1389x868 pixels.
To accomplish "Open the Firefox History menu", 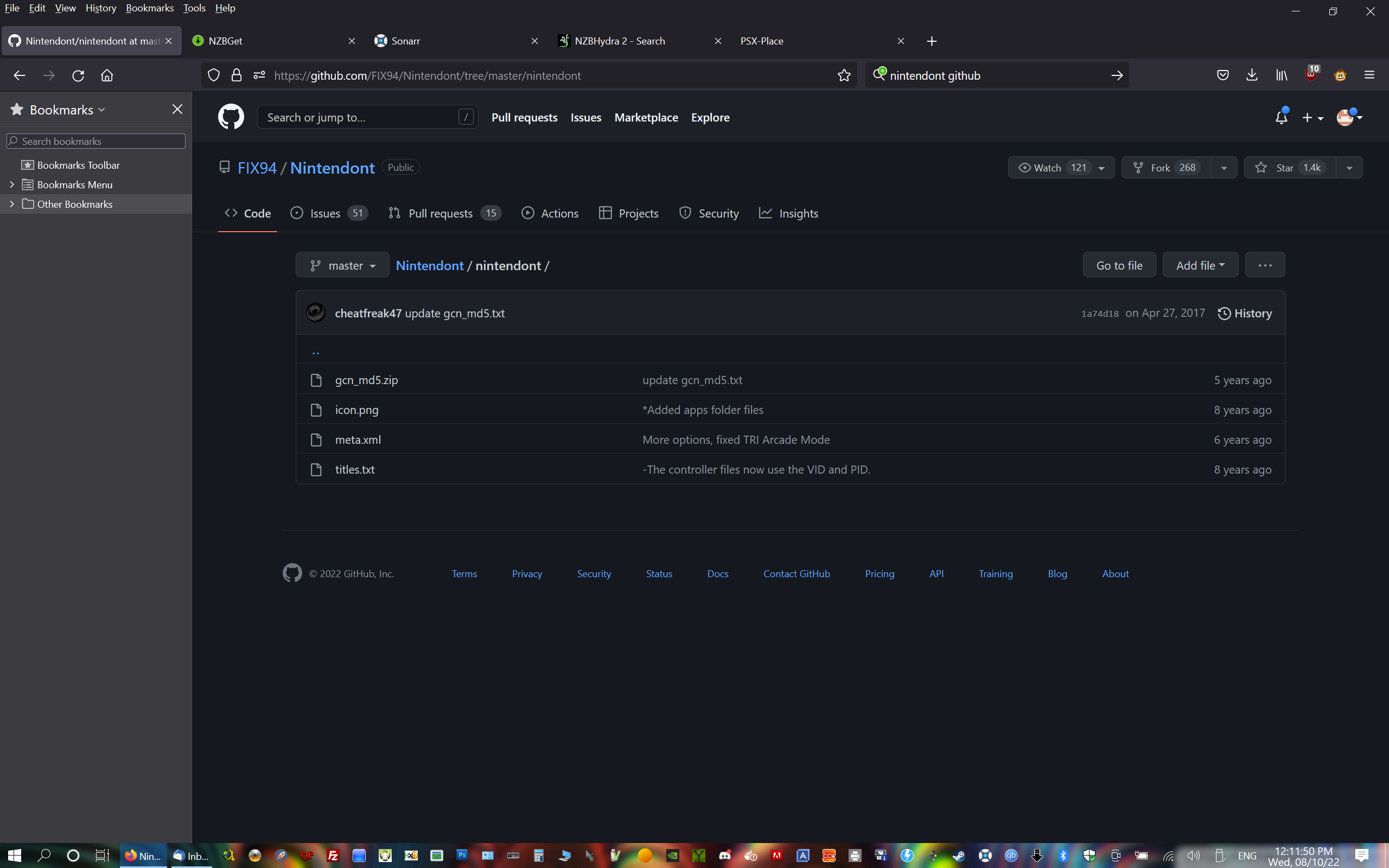I will point(100,8).
